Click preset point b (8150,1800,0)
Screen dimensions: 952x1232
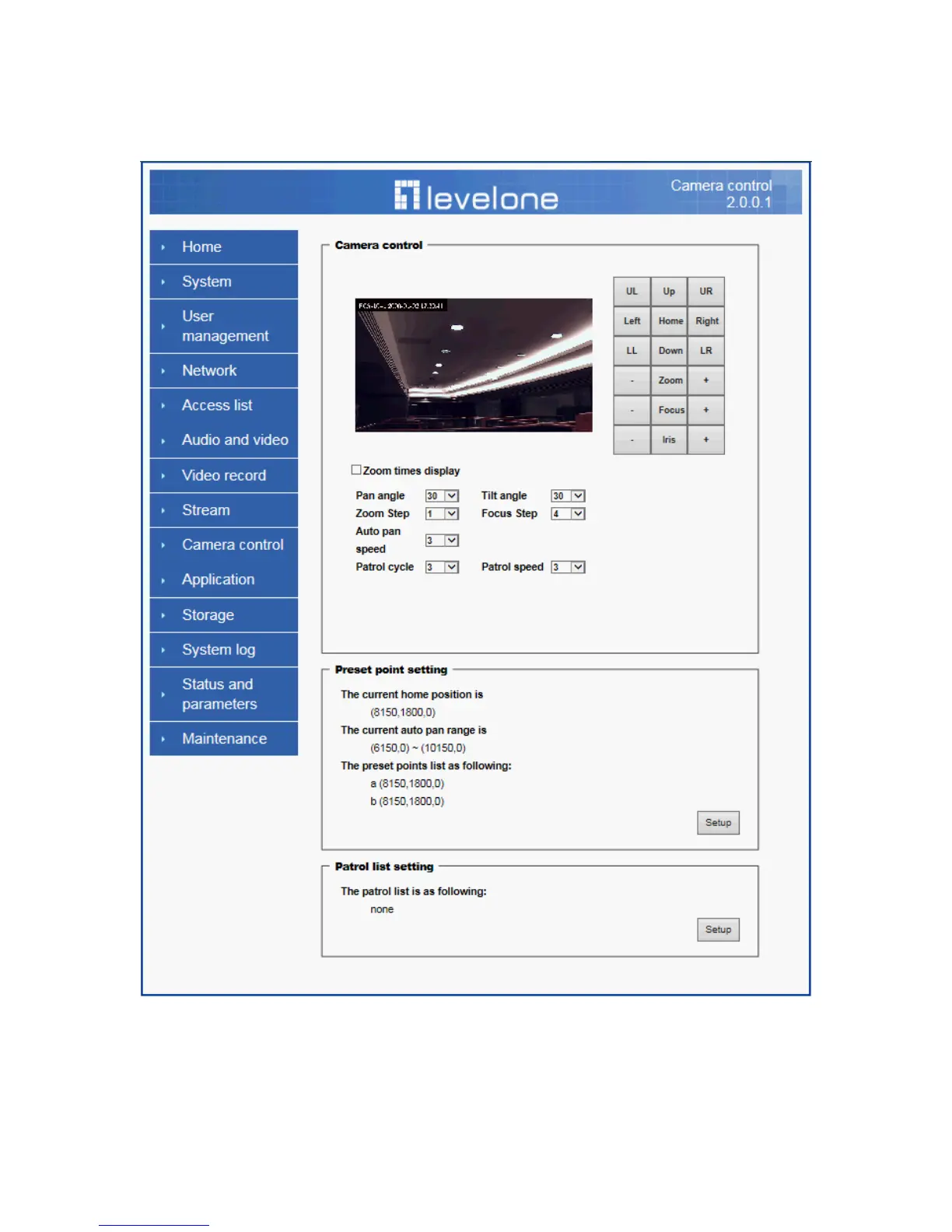point(407,801)
